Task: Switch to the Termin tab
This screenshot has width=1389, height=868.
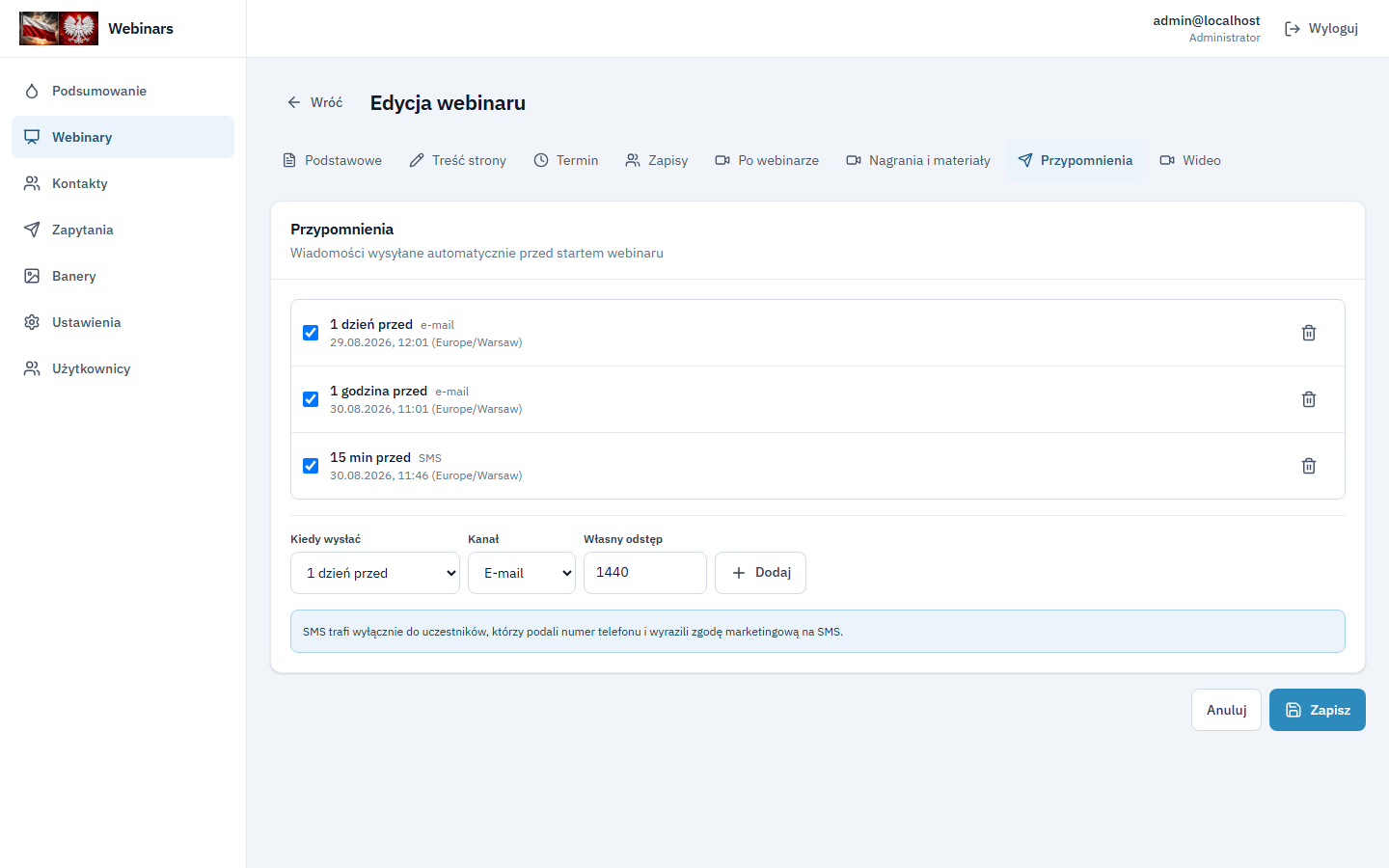Action: [x=566, y=160]
